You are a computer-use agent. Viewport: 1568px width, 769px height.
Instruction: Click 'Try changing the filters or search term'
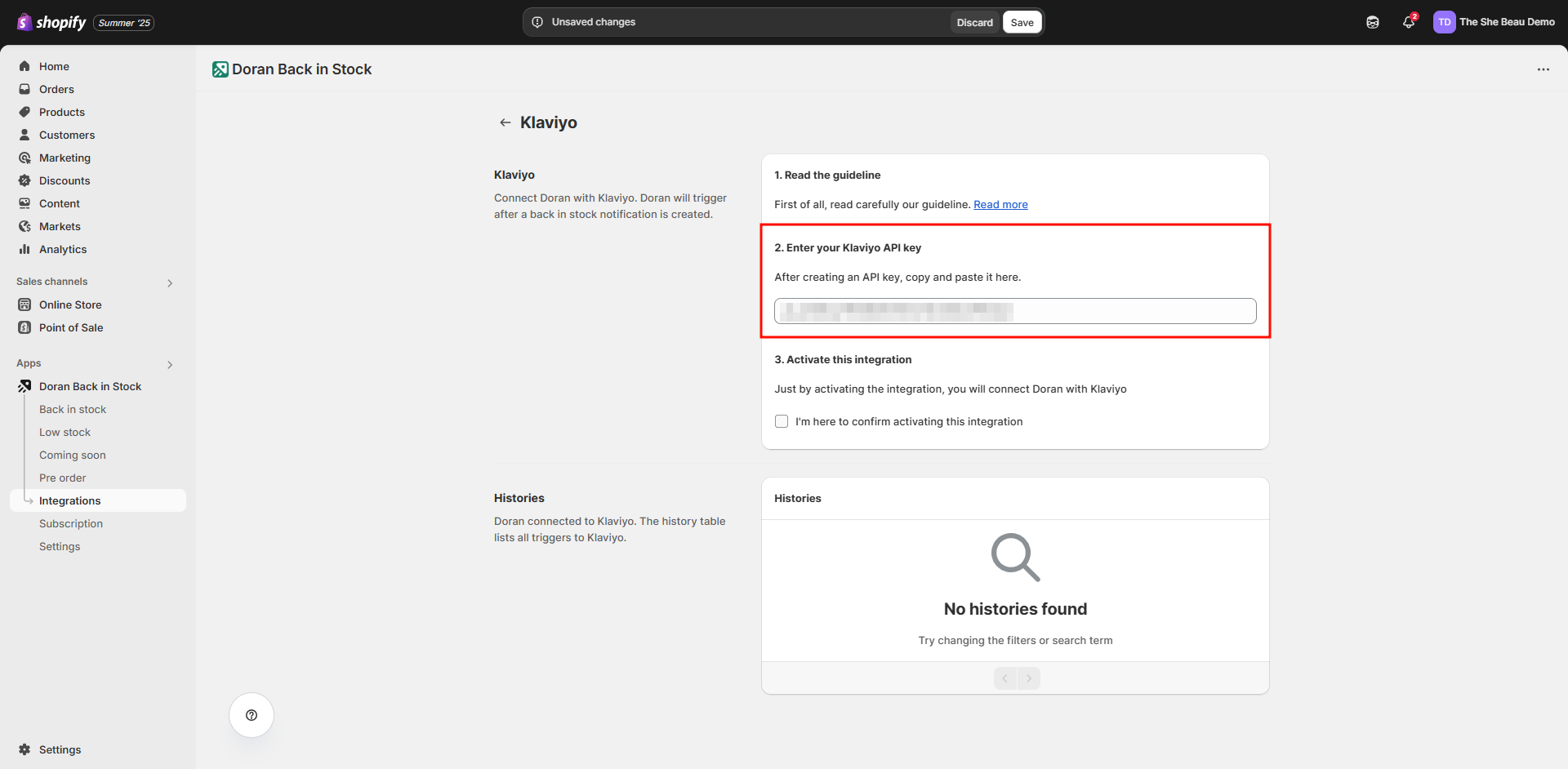pos(1015,640)
